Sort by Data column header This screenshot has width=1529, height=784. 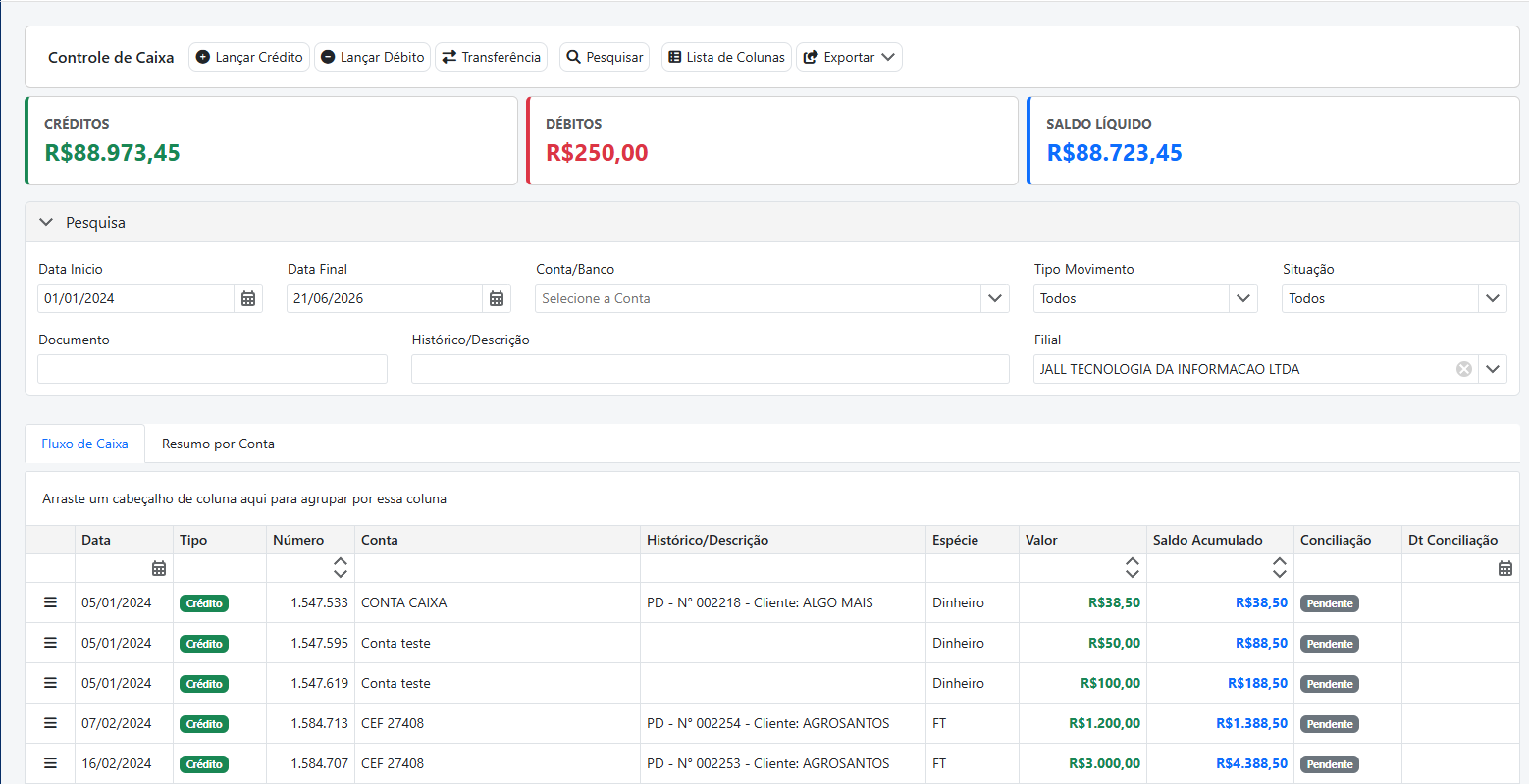124,540
